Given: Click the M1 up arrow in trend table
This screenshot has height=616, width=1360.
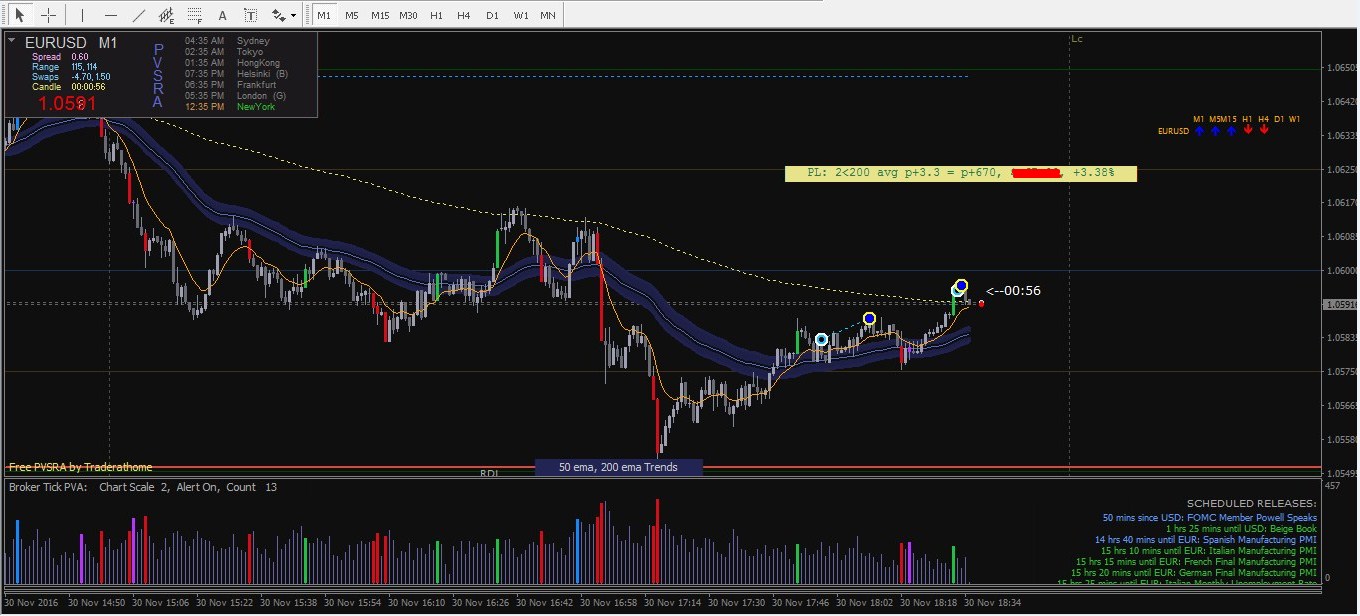Looking at the screenshot, I should 1198,131.
